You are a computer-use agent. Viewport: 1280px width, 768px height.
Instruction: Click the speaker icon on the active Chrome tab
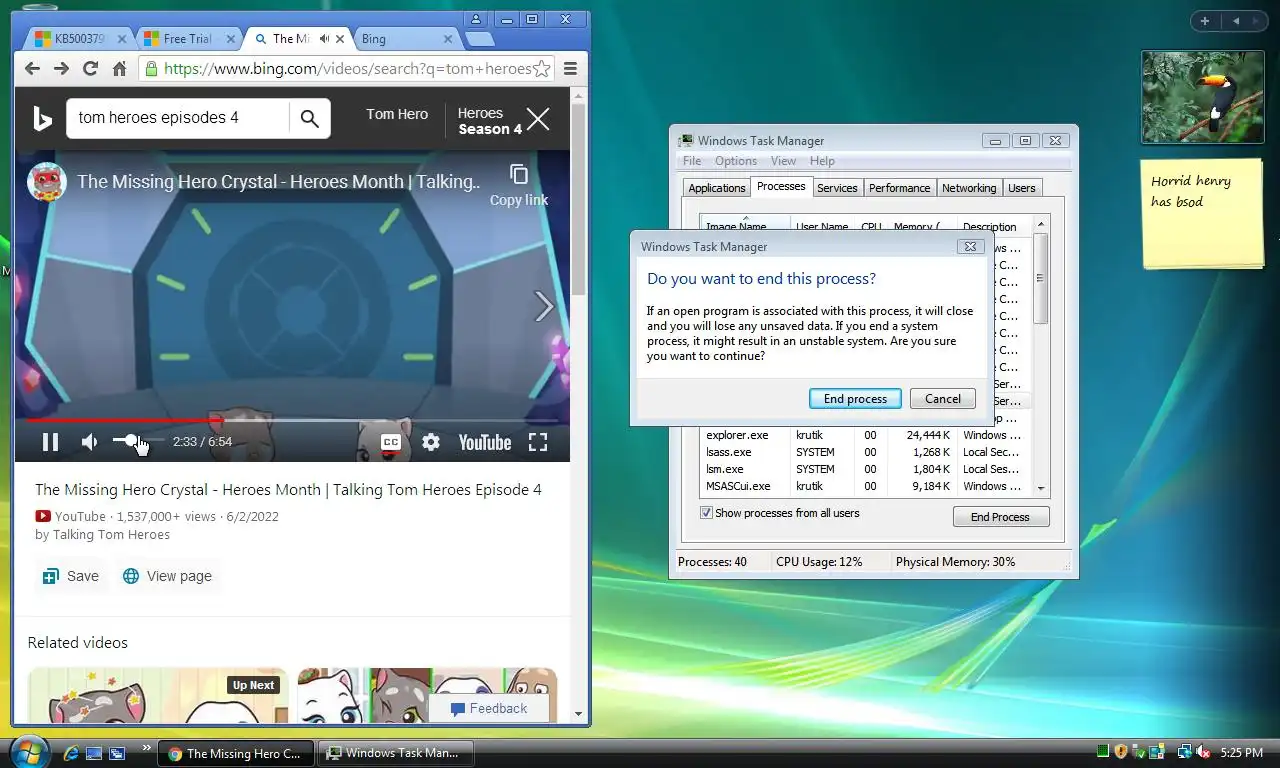point(325,39)
